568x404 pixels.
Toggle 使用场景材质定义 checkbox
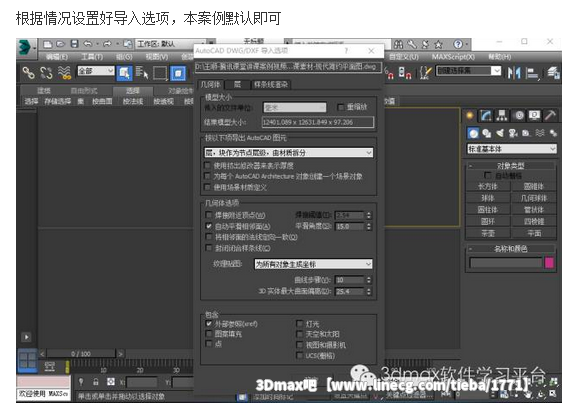click(207, 187)
